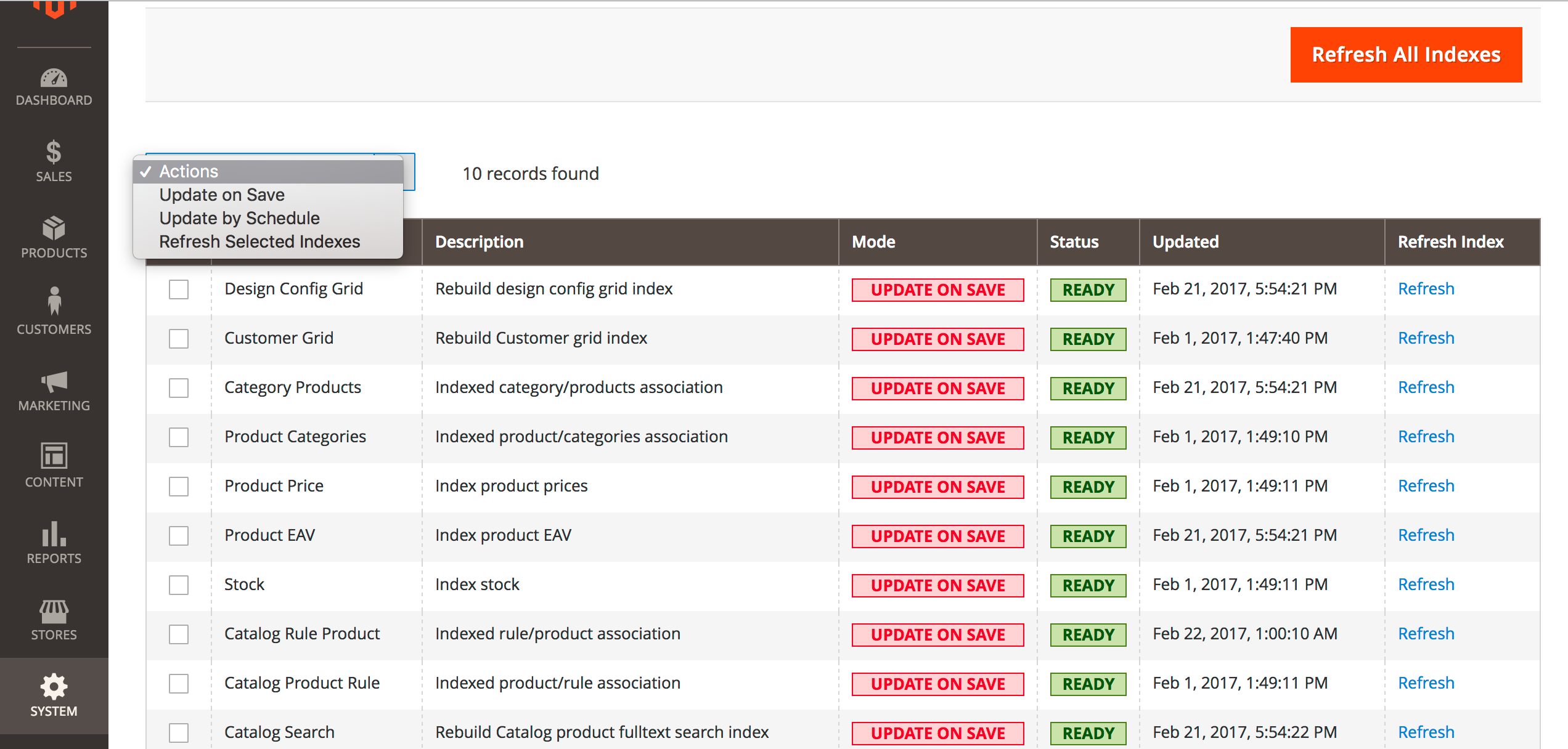
Task: Click Refresh link for Stock index
Action: [x=1426, y=585]
